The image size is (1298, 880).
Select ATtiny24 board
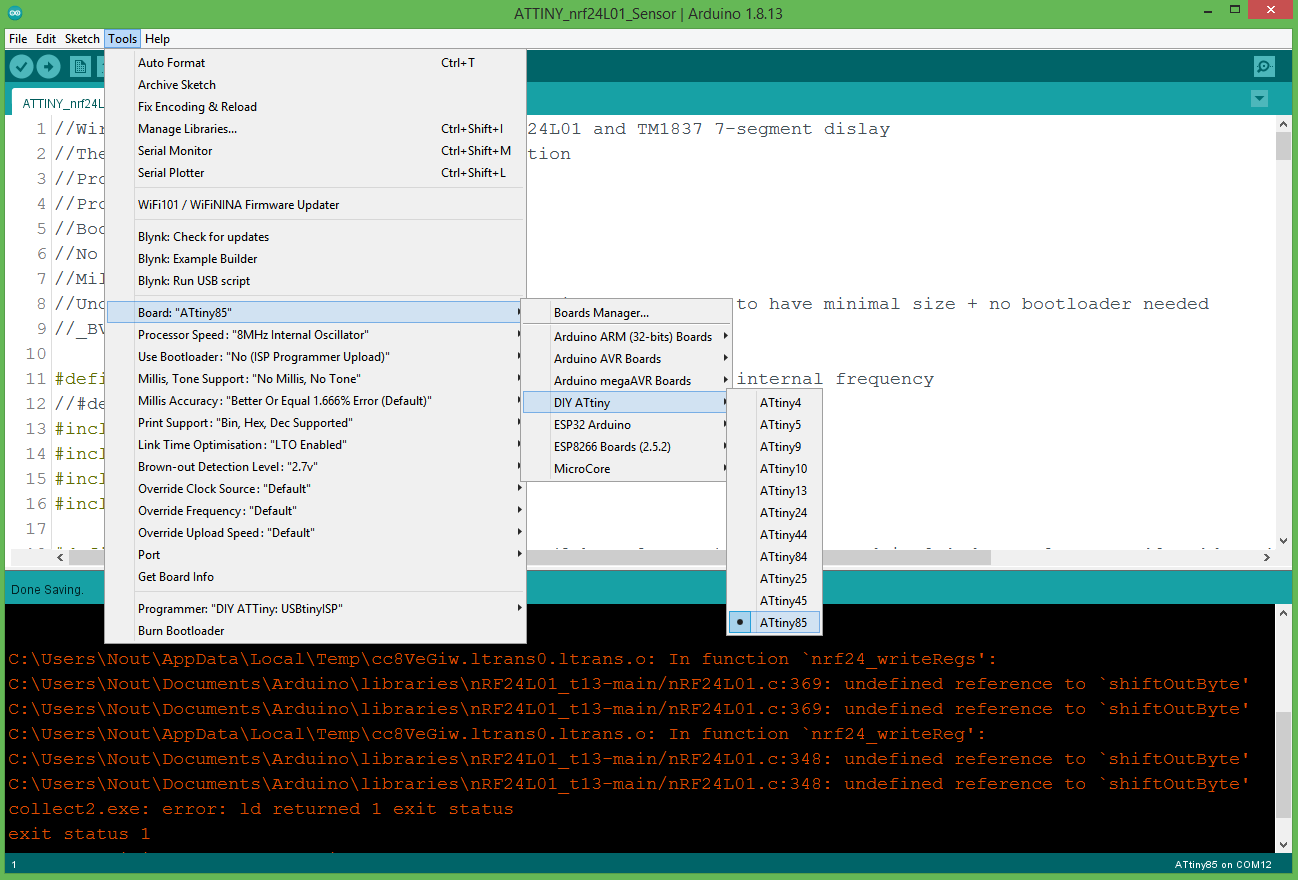[775, 513]
